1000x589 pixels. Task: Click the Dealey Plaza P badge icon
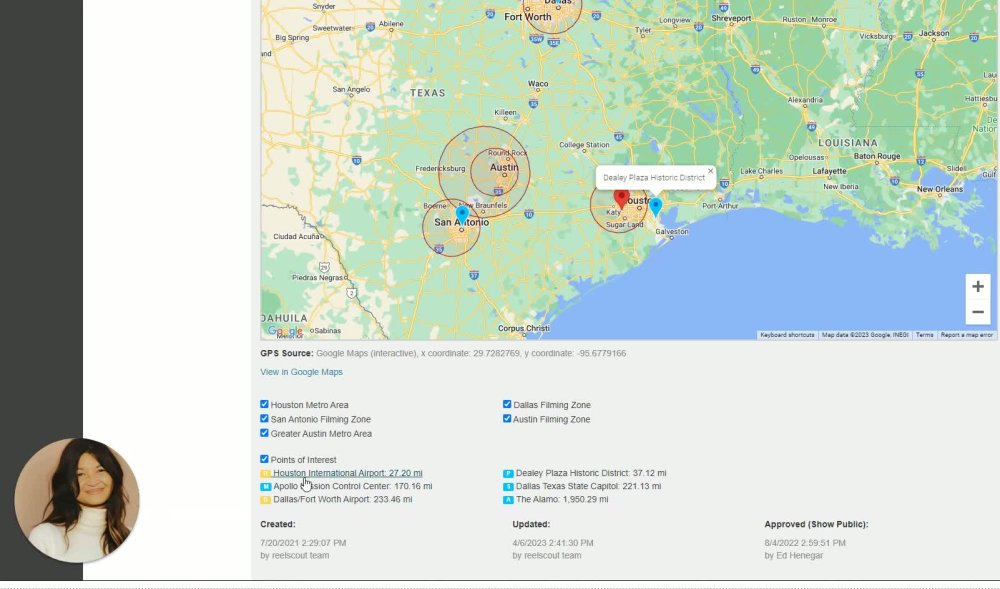[508, 474]
